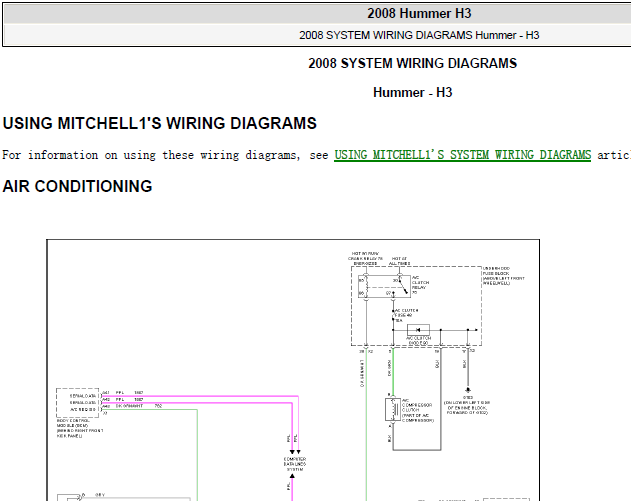Click '2008 SYSTEM WIRING DIAGRAMS Hummer - H3' subtitle
Viewport: 631px width, 501px height.
(419, 35)
